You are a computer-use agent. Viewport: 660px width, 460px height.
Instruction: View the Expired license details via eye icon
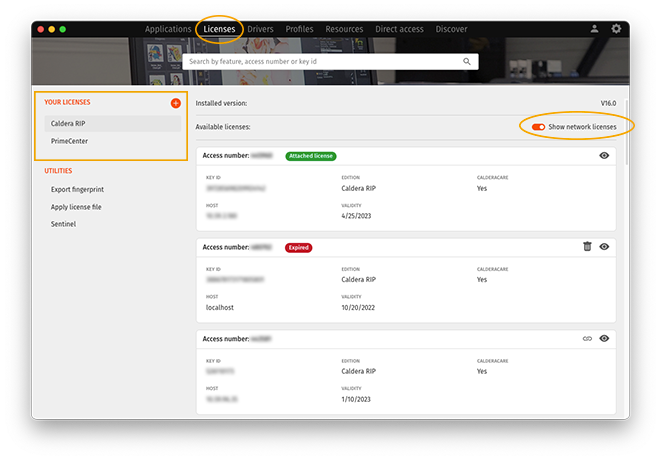(x=604, y=247)
